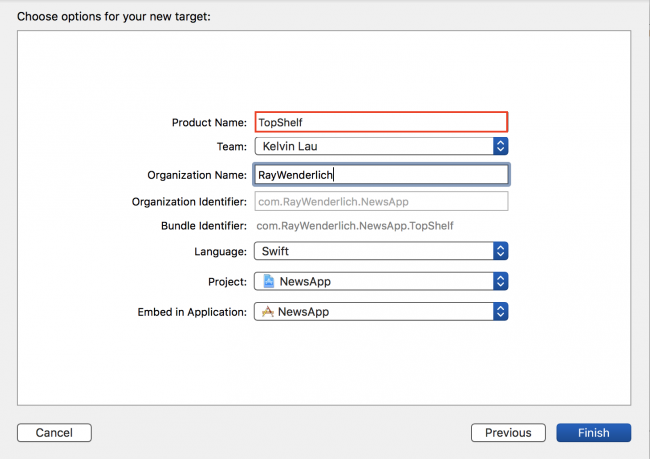Click the blue arrows on the Team popup
This screenshot has height=459, width=650.
501,146
